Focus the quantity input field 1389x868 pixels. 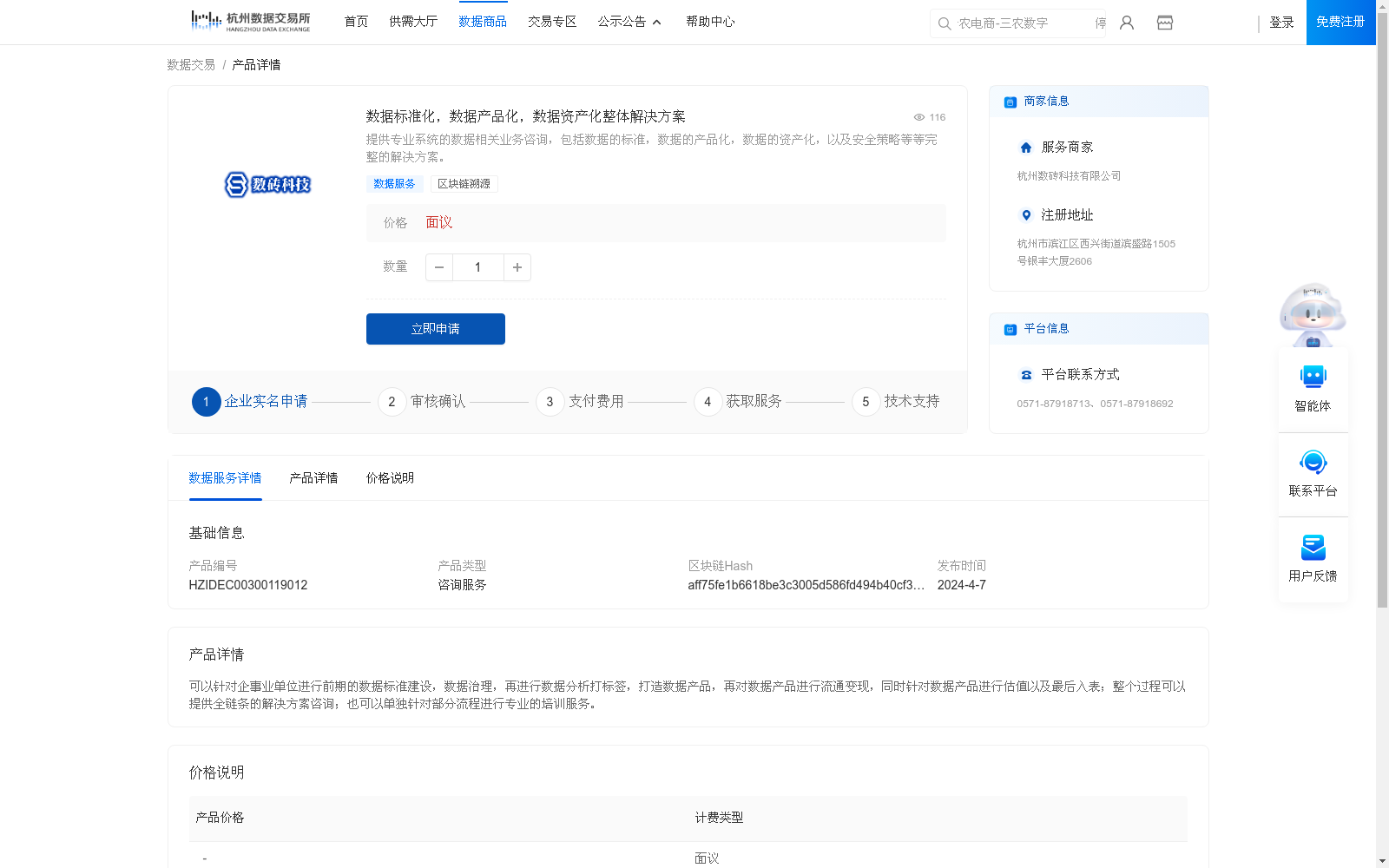coord(478,267)
